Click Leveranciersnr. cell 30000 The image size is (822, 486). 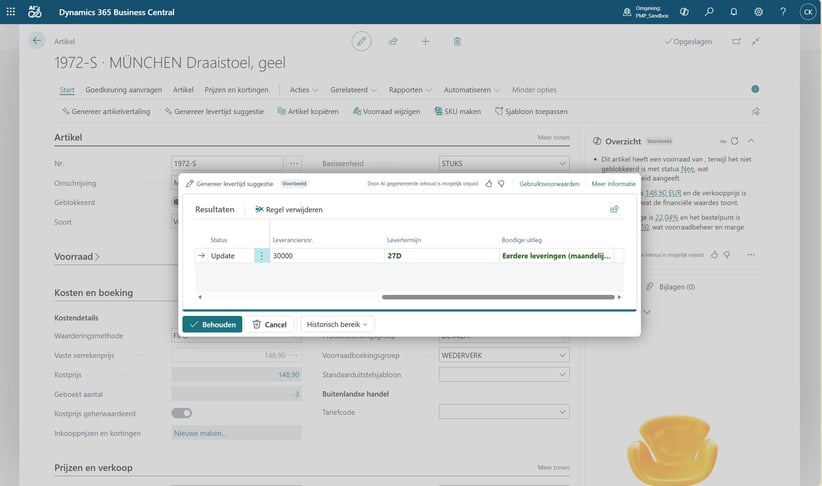click(x=327, y=255)
